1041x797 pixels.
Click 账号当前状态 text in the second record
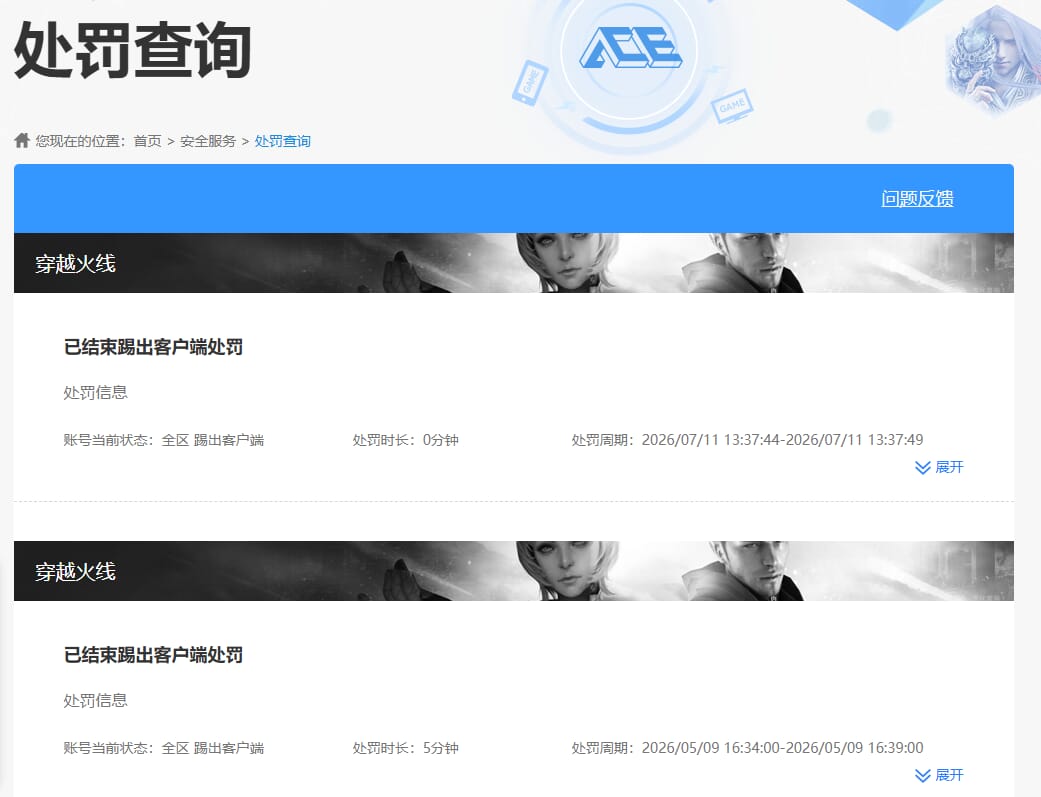click(164, 748)
